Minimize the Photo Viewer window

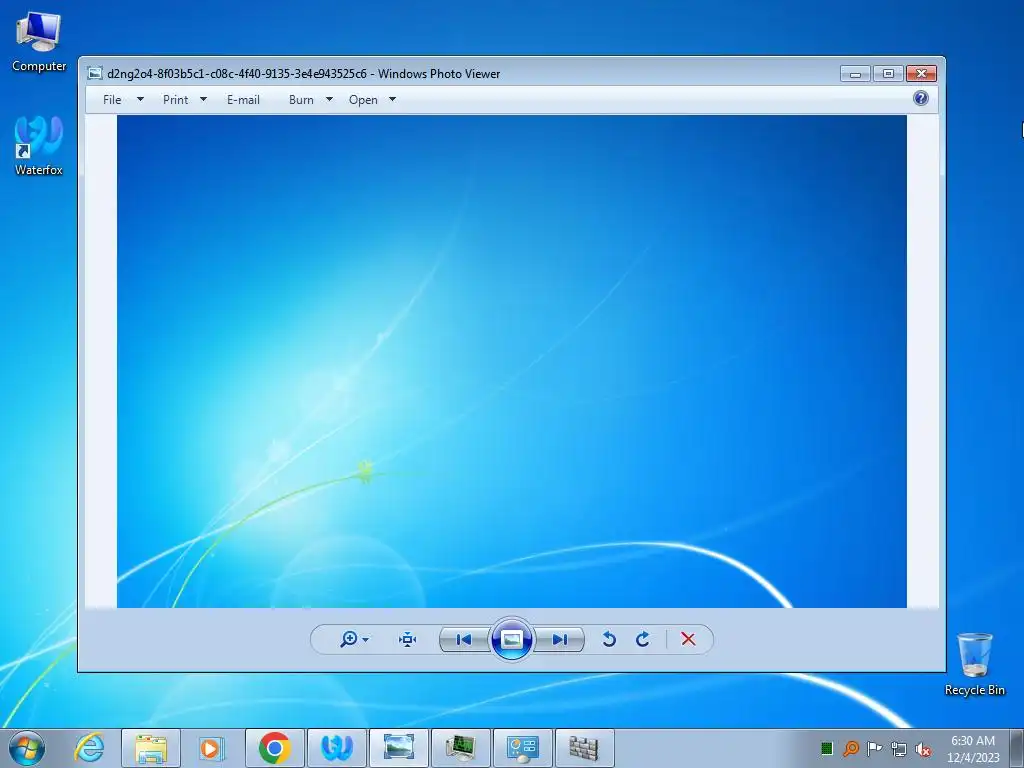coord(856,74)
